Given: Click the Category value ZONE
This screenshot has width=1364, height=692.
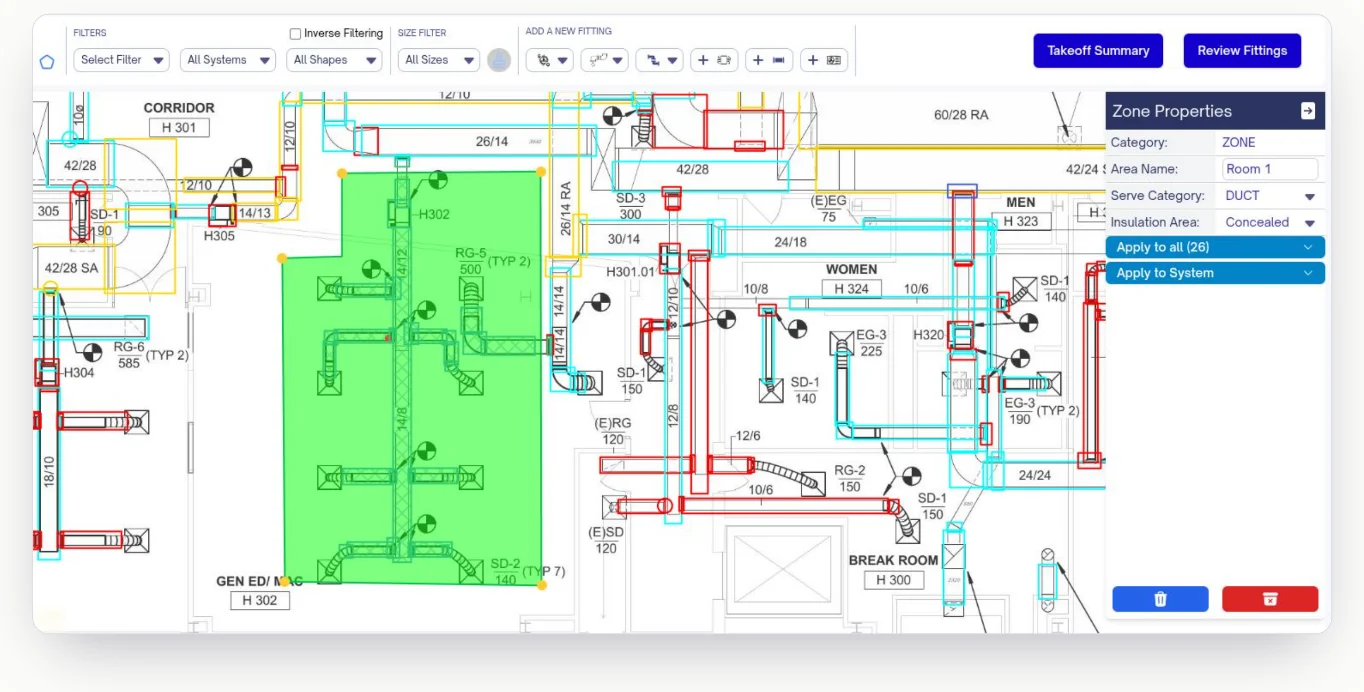Looking at the screenshot, I should (1239, 143).
